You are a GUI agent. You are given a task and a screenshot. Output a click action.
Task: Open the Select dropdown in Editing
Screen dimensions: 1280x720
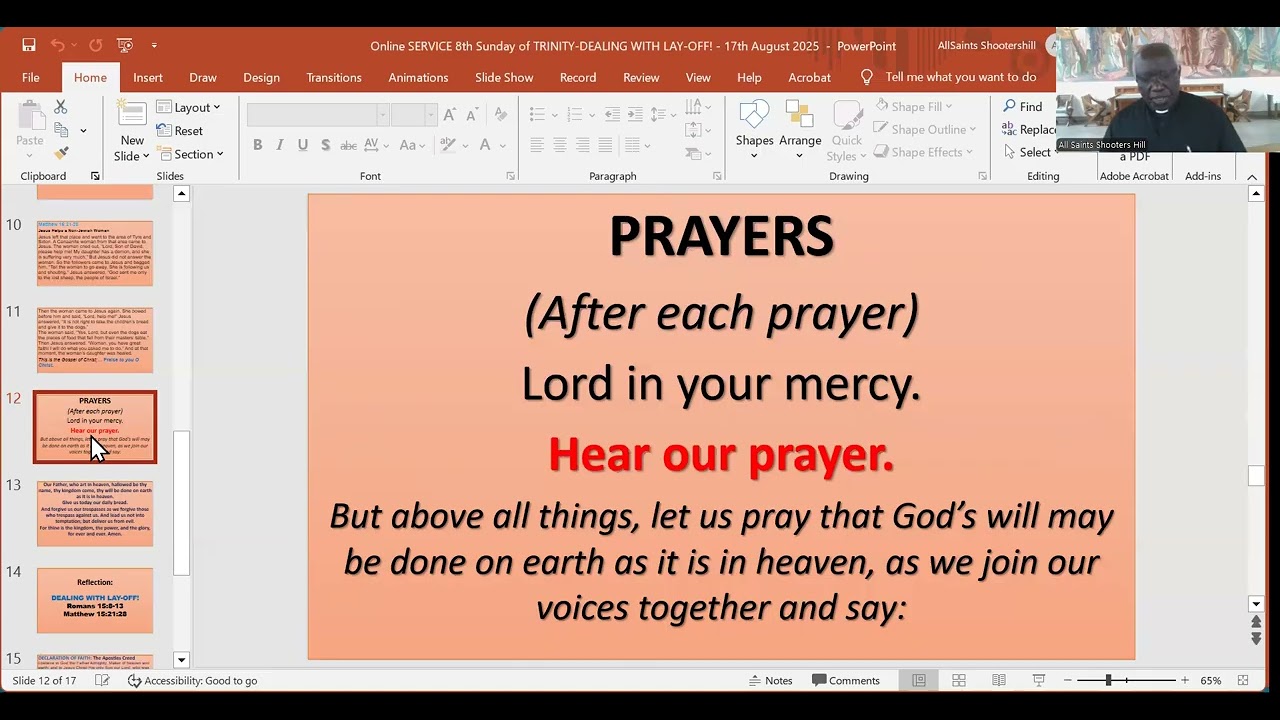tap(1030, 152)
